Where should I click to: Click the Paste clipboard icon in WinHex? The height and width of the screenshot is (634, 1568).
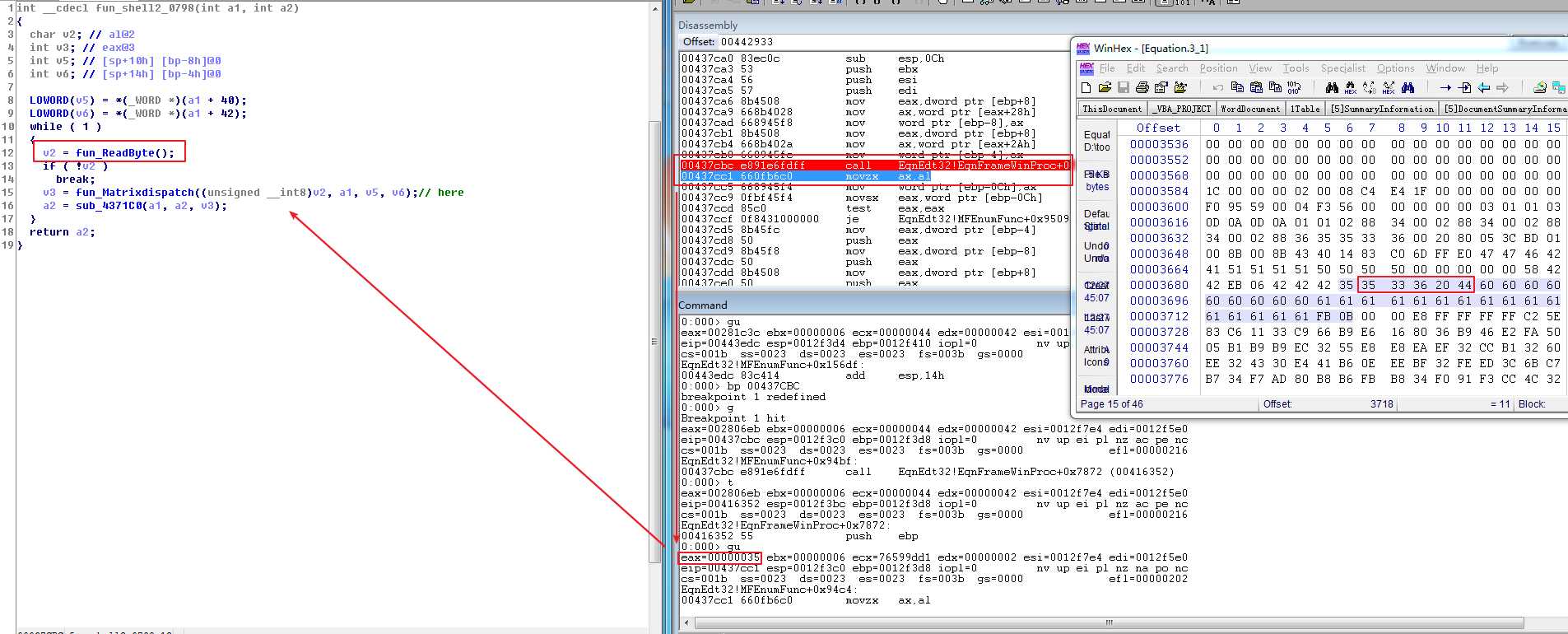tap(1256, 87)
